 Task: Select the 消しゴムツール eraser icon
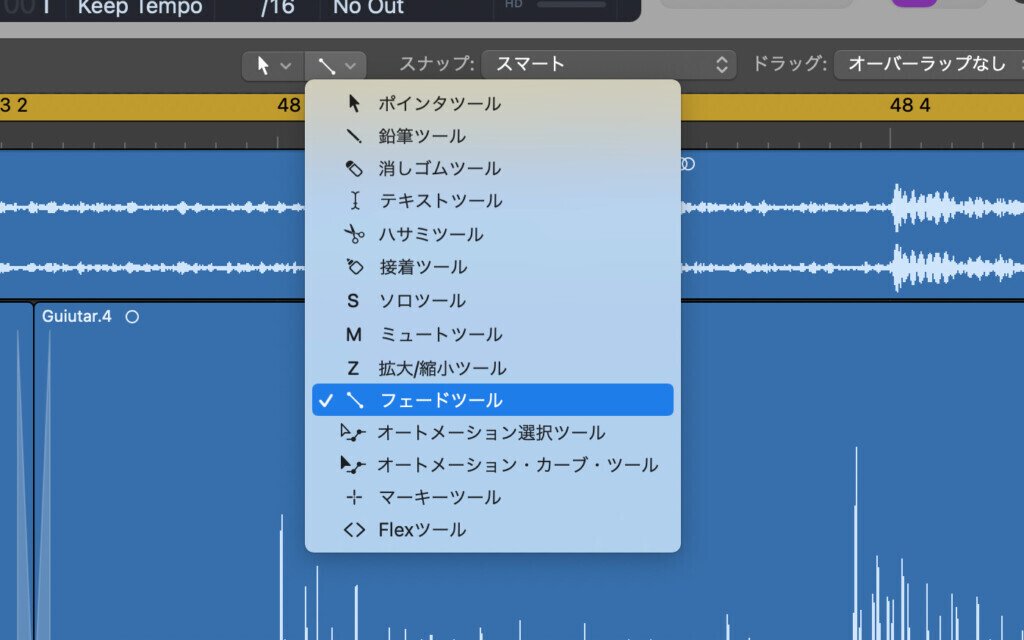(354, 168)
